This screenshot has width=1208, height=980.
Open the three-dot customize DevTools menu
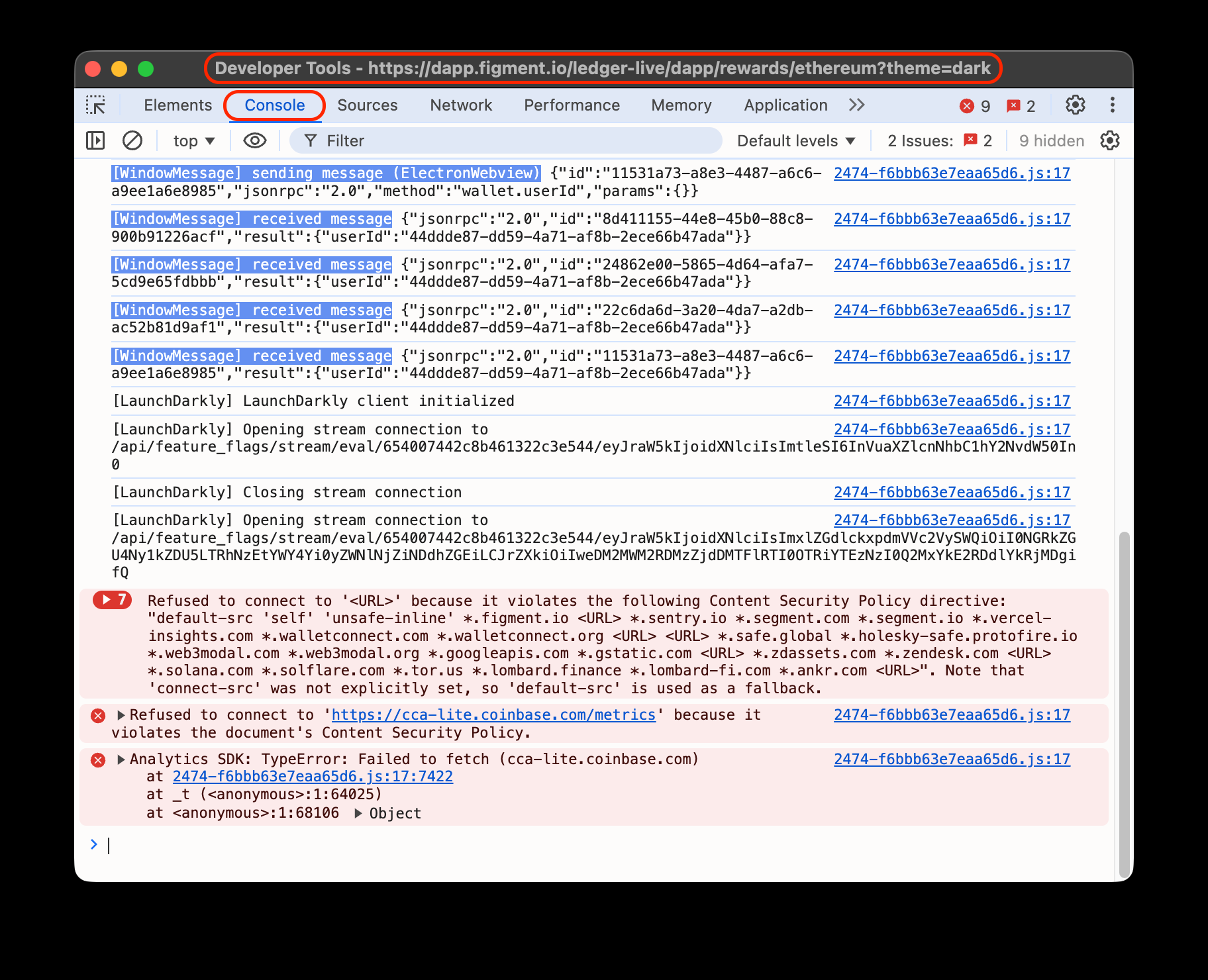point(1113,105)
